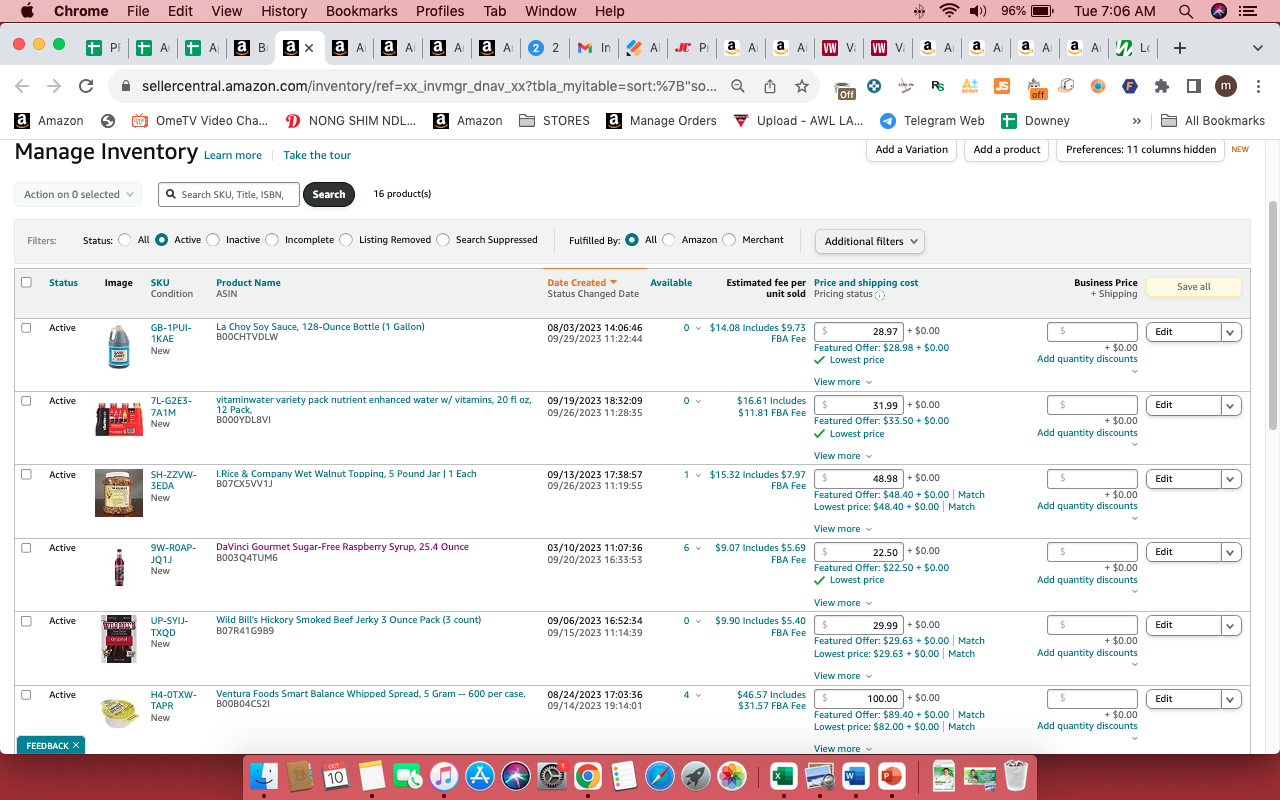Switch to the Gmail tab in Chrome
The image size is (1280, 800).
tap(594, 48)
